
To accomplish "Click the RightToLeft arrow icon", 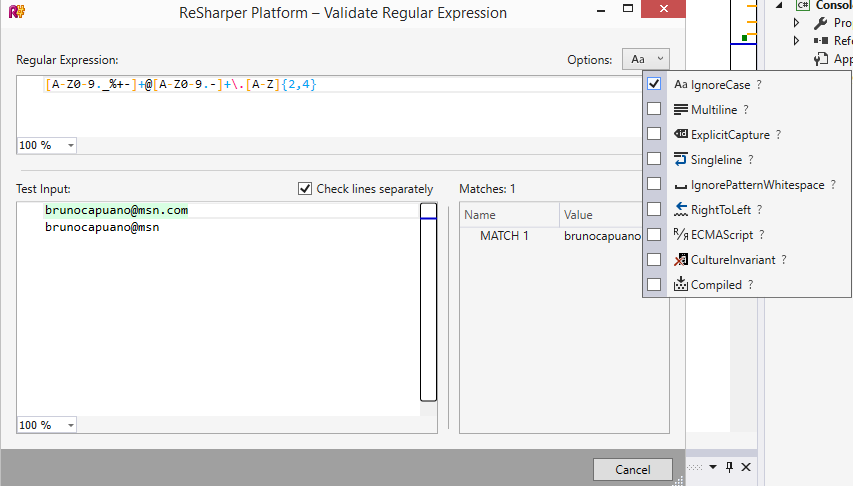I will [x=681, y=210].
